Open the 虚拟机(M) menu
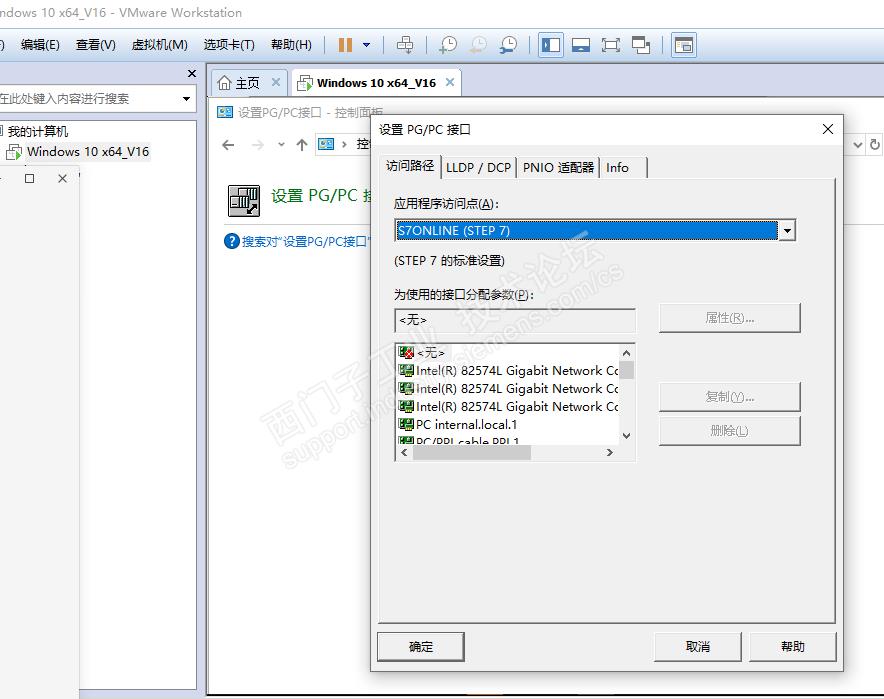 pos(160,45)
